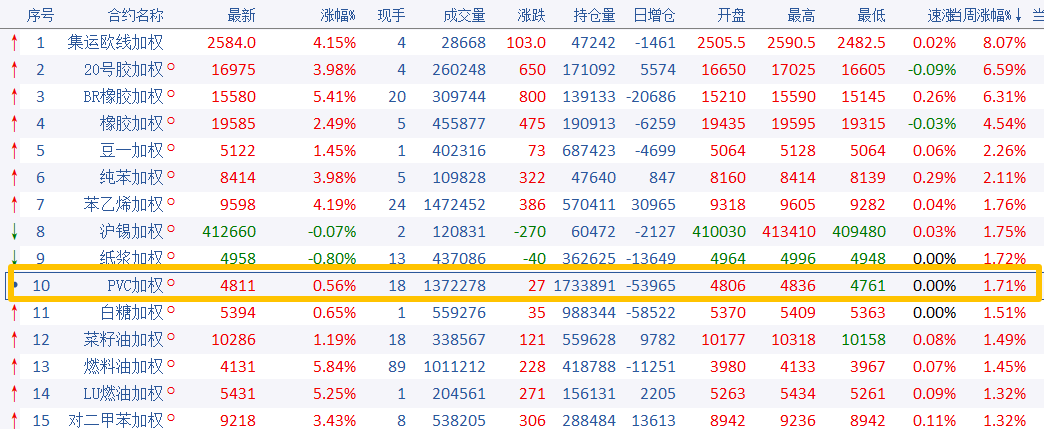The height and width of the screenshot is (429, 1044).
Task: Click the 开盘 column header
Action: click(731, 16)
